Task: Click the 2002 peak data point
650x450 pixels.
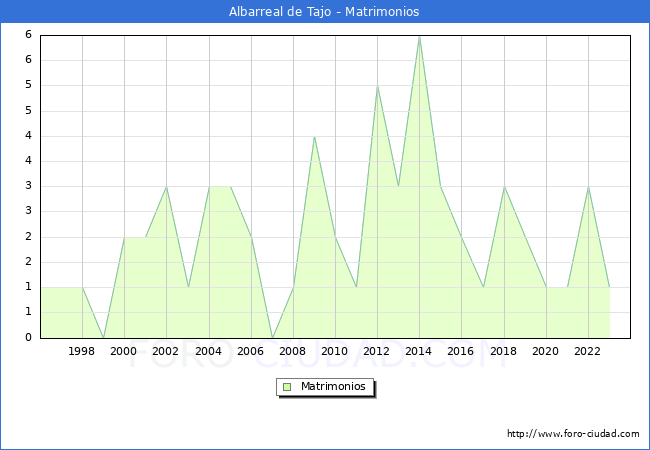Action: tap(166, 187)
